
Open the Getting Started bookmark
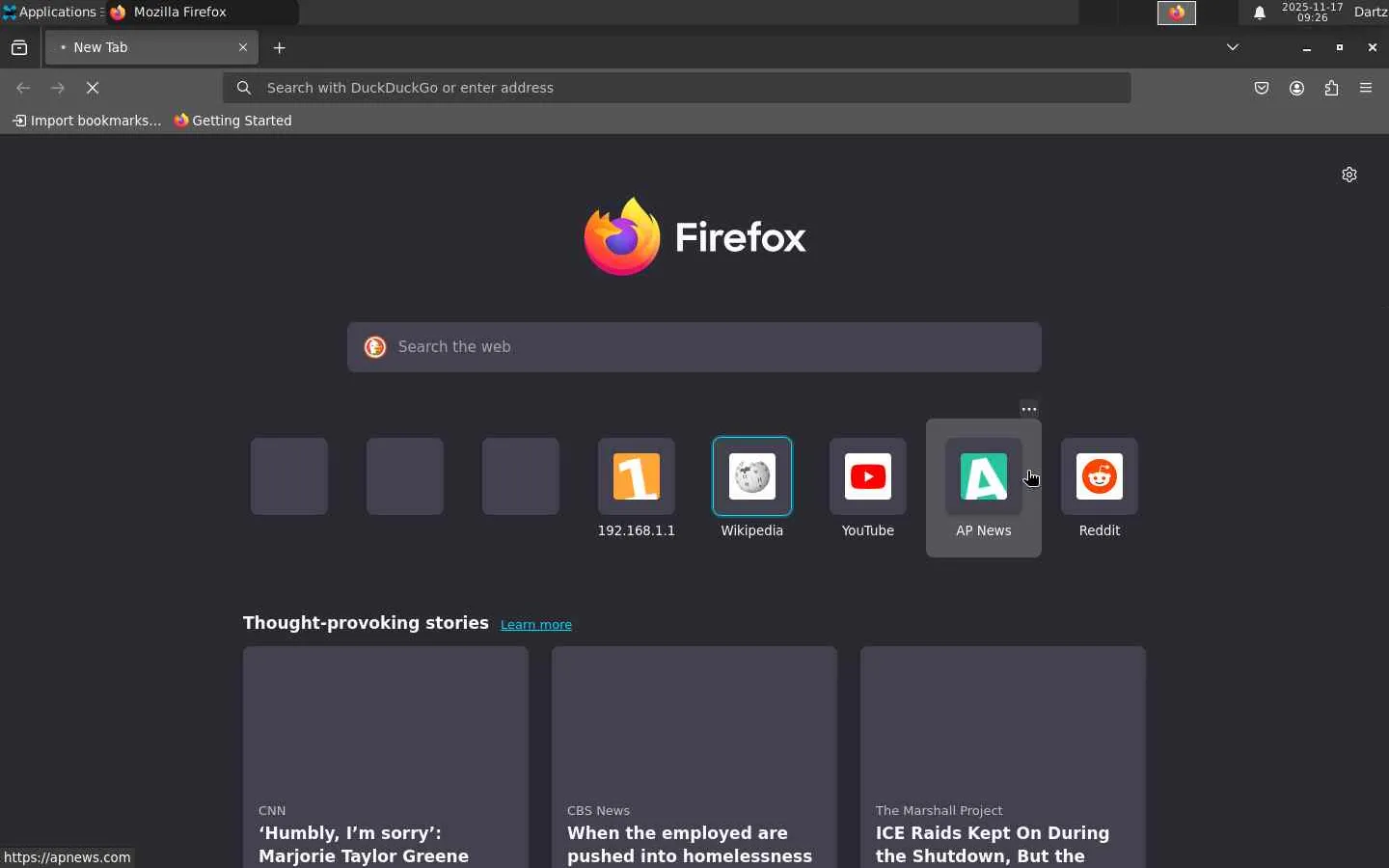pyautogui.click(x=232, y=121)
